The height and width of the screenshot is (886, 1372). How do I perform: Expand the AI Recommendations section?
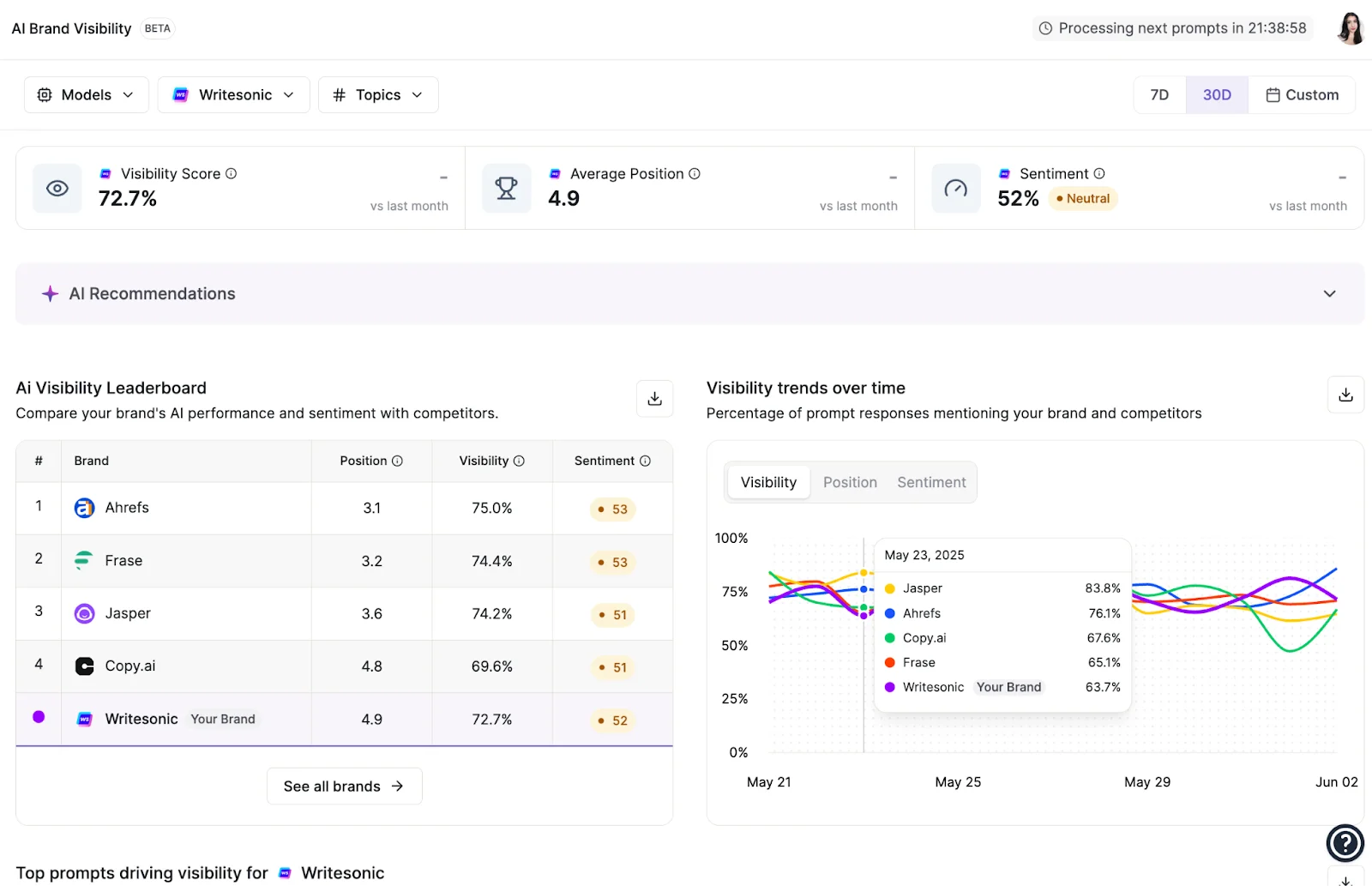[1329, 293]
